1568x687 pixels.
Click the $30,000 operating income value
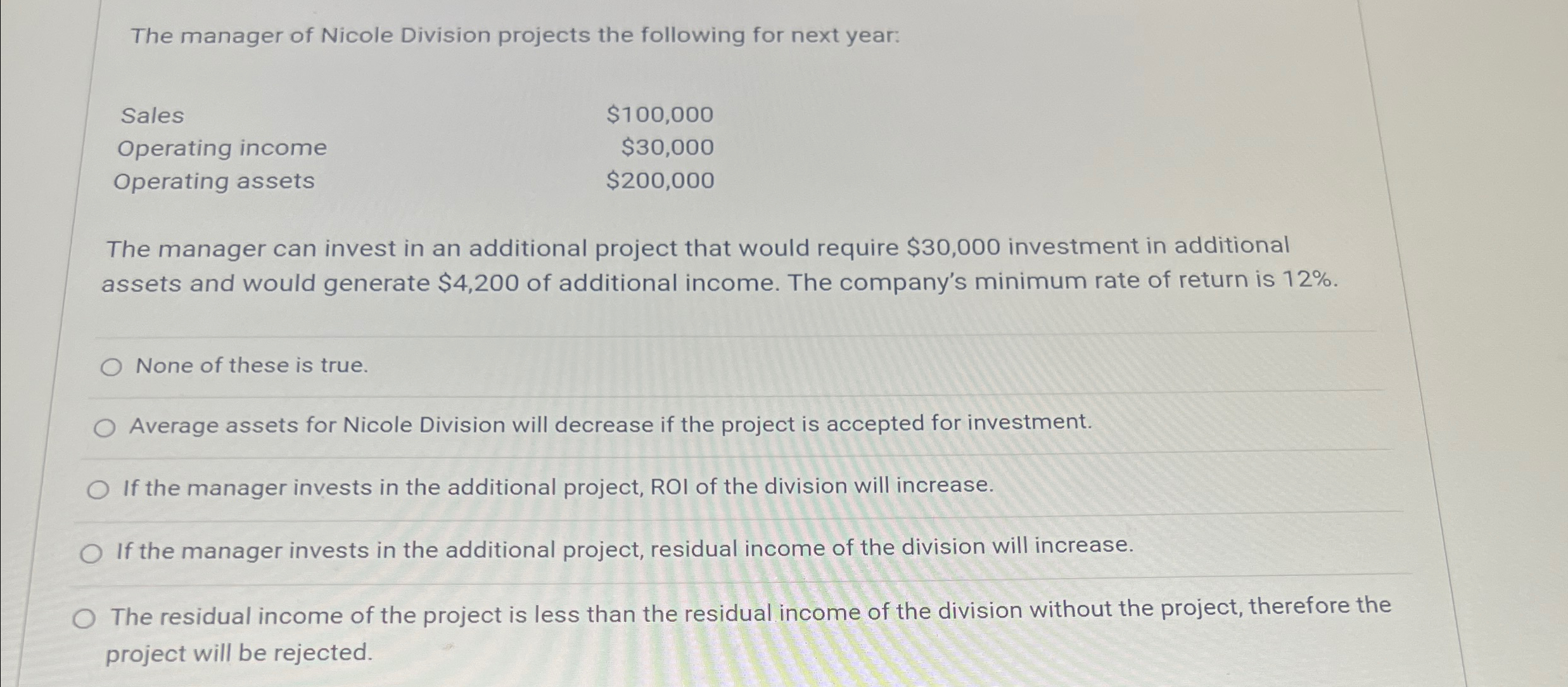[665, 149]
